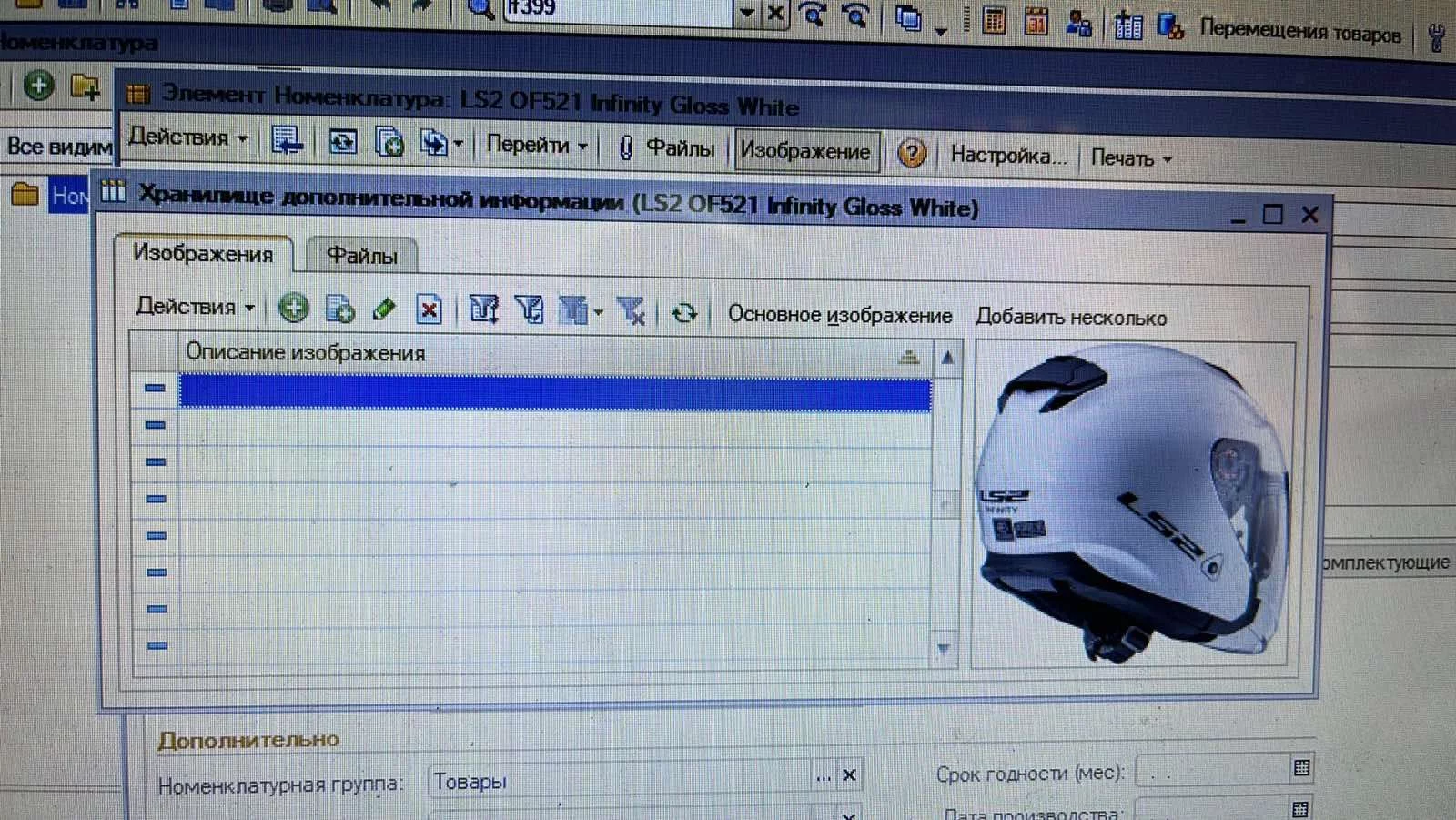Open the Настройка... button

click(1007, 156)
